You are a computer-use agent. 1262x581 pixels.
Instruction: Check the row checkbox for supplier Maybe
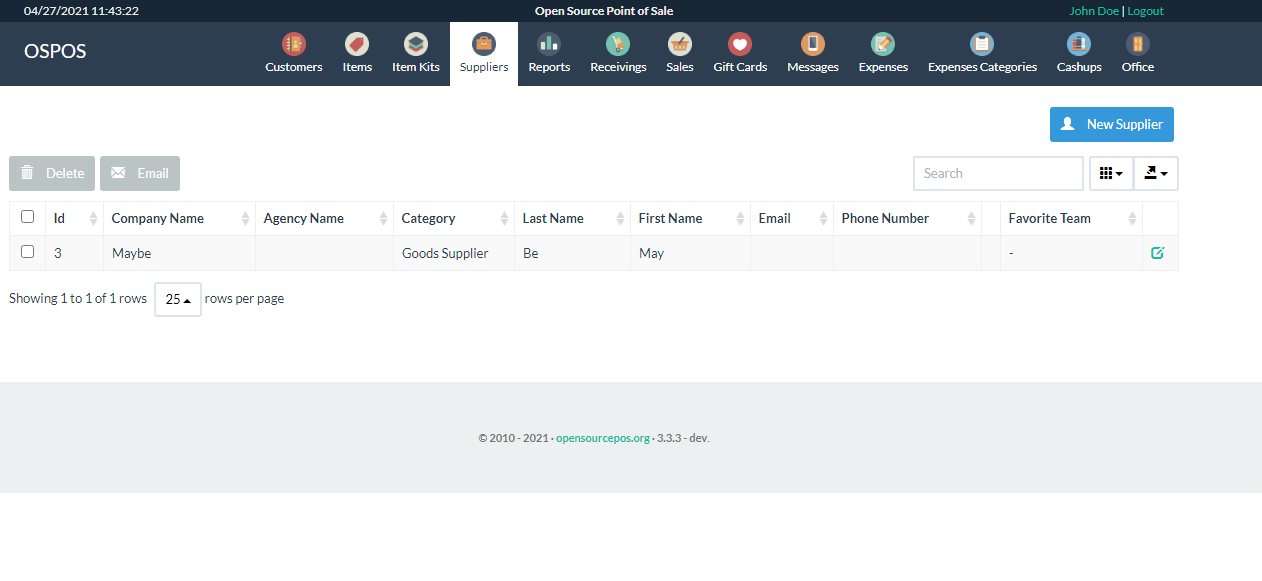point(27,252)
